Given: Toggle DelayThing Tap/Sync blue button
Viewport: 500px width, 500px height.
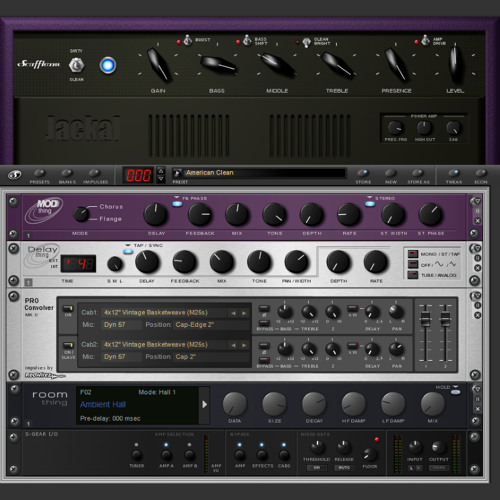Looking at the screenshot, I should pyautogui.click(x=128, y=251).
